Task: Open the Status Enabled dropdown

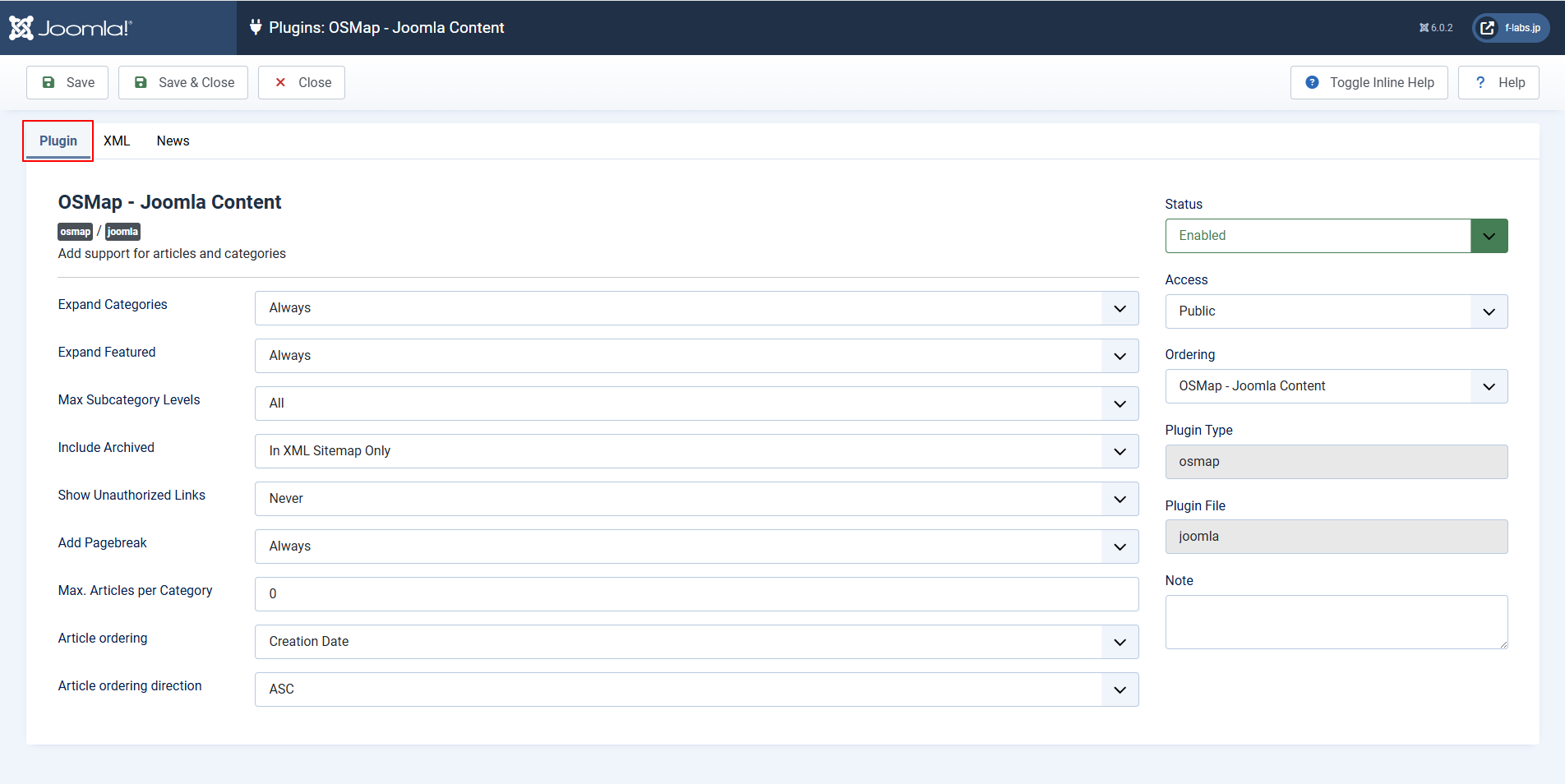Action: pos(1336,236)
